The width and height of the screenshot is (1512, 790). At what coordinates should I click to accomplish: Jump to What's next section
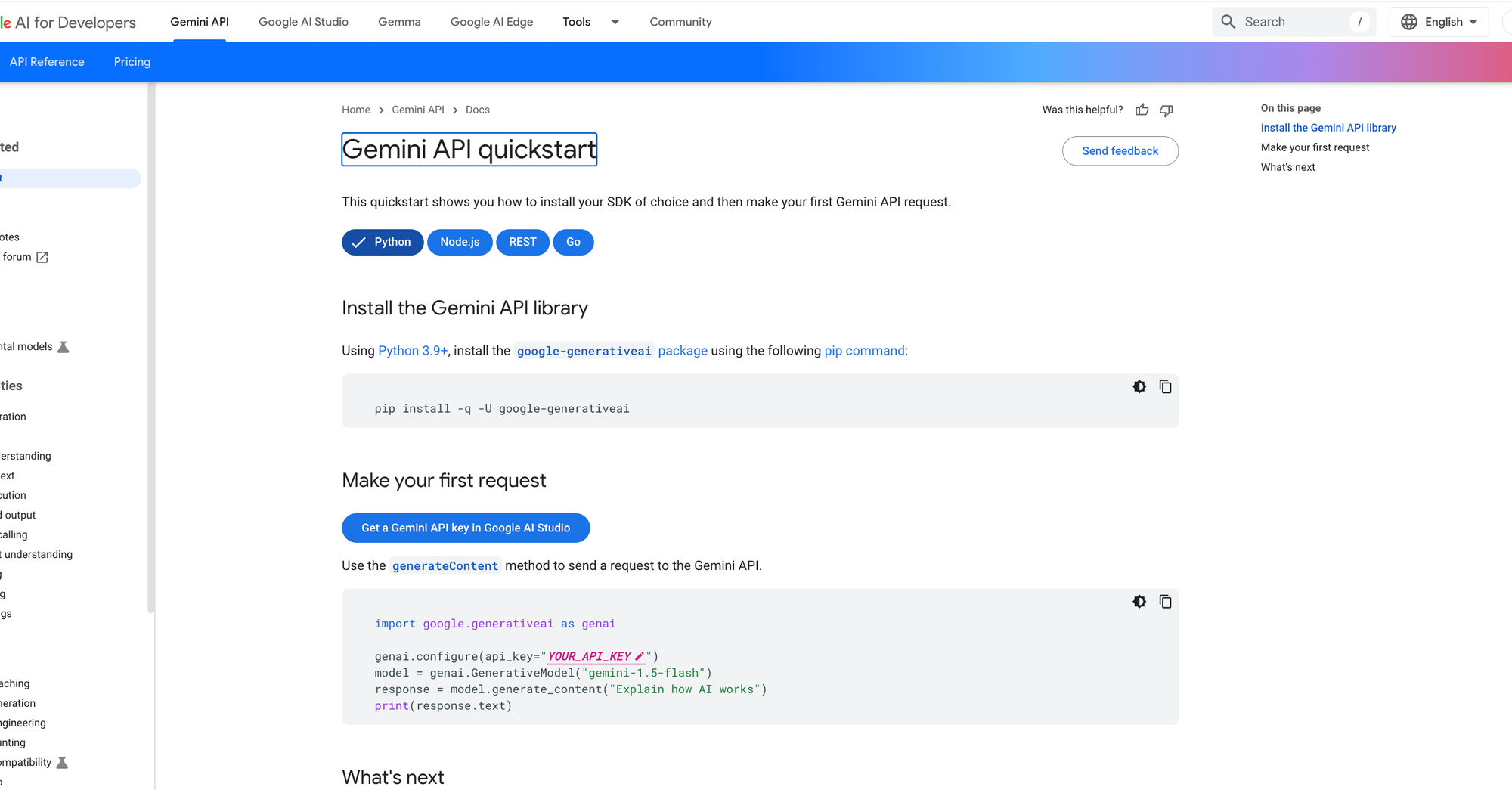click(1287, 167)
